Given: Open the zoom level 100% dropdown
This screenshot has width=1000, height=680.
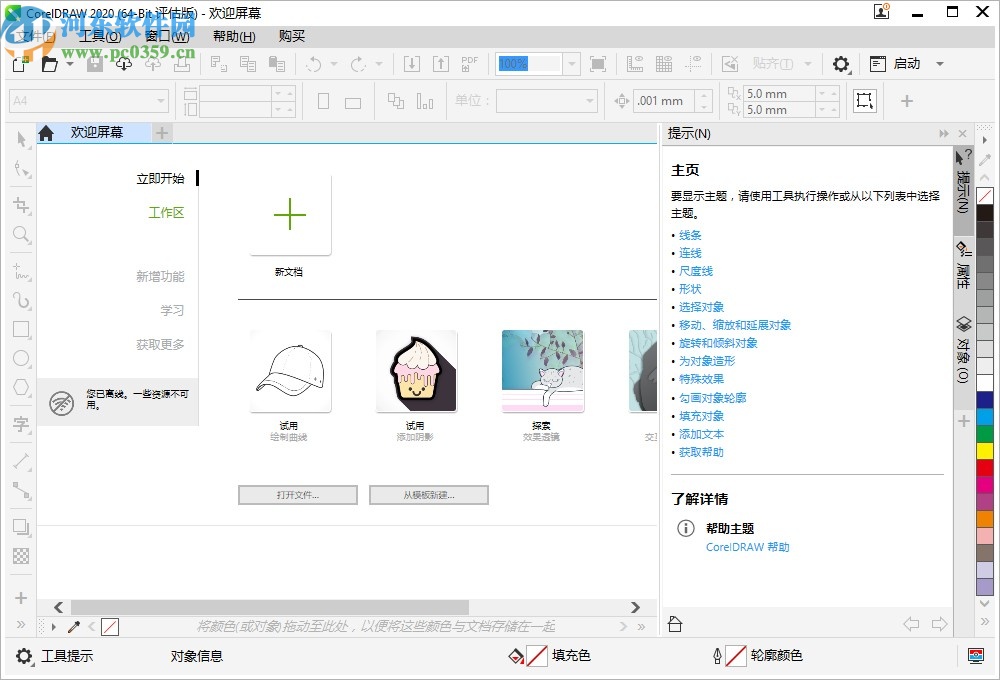Looking at the screenshot, I should (570, 63).
